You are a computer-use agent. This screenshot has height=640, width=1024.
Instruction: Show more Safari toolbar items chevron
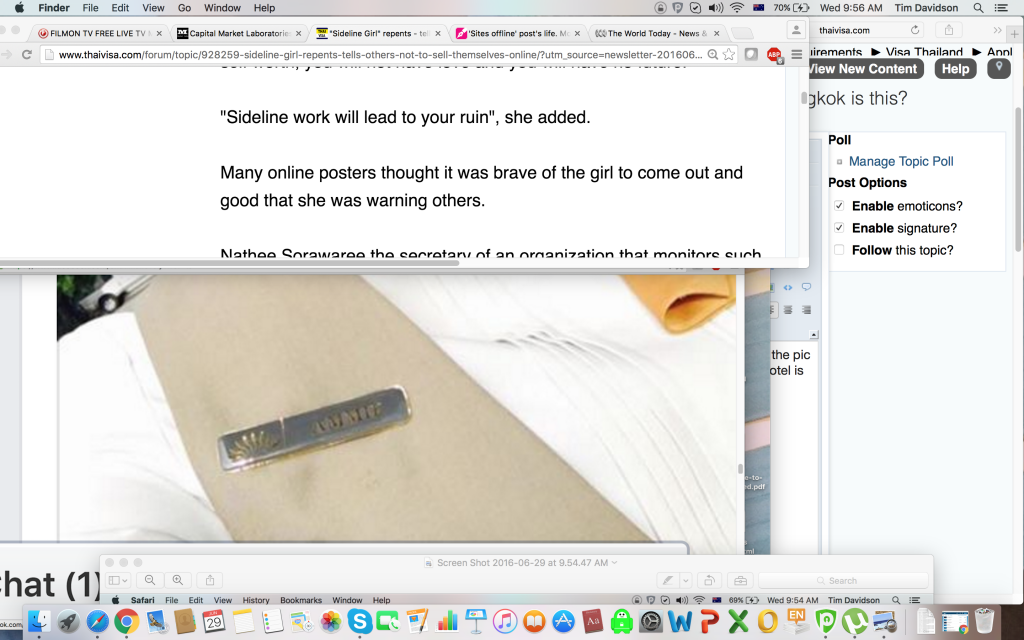pos(997,30)
